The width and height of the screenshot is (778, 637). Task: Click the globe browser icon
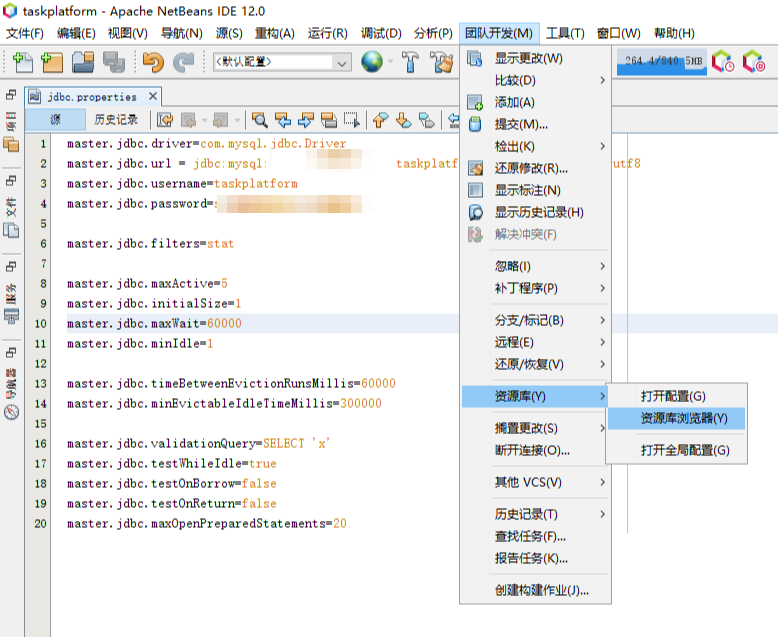[x=372, y=62]
